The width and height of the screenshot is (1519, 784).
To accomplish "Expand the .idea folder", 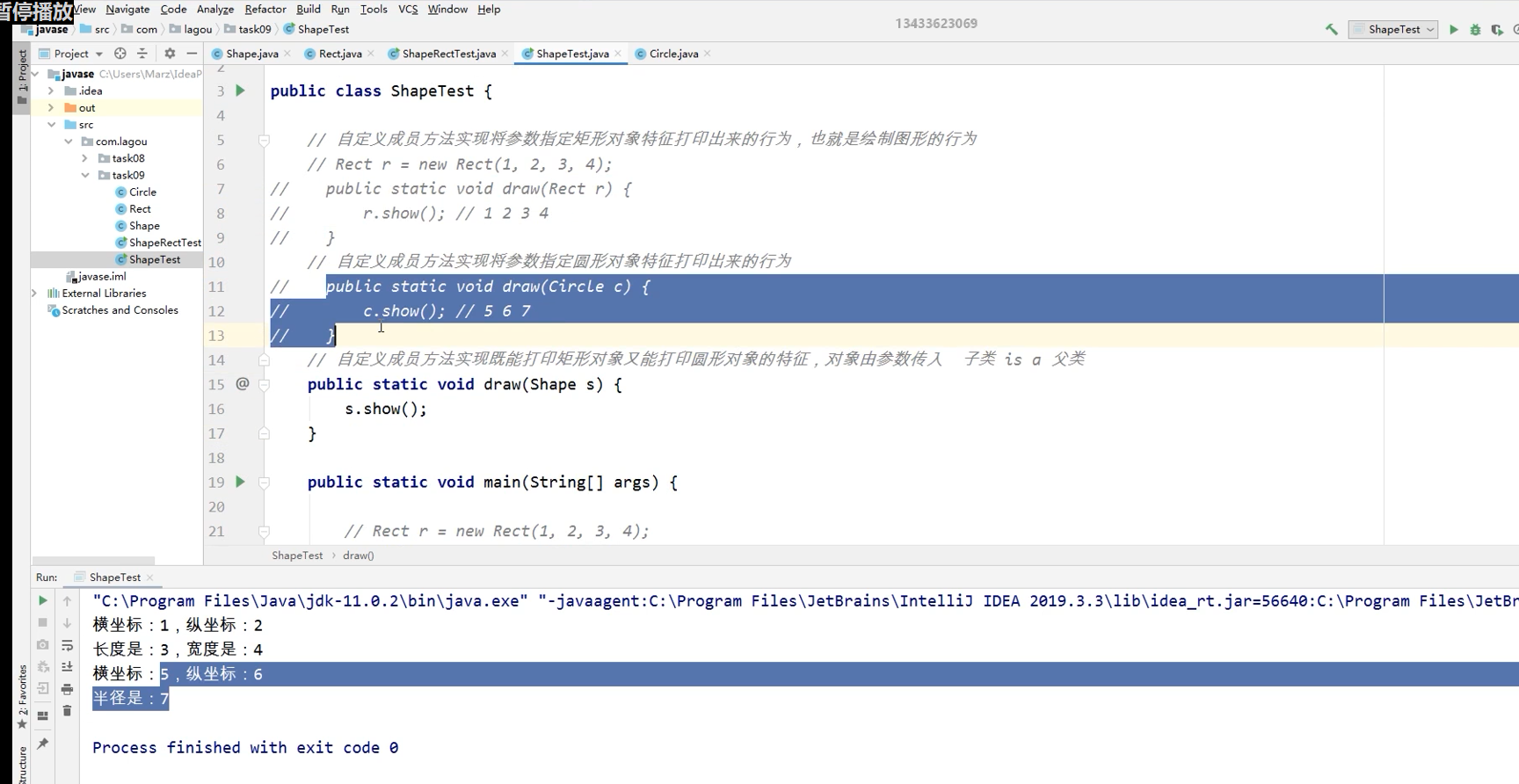I will pos(51,91).
